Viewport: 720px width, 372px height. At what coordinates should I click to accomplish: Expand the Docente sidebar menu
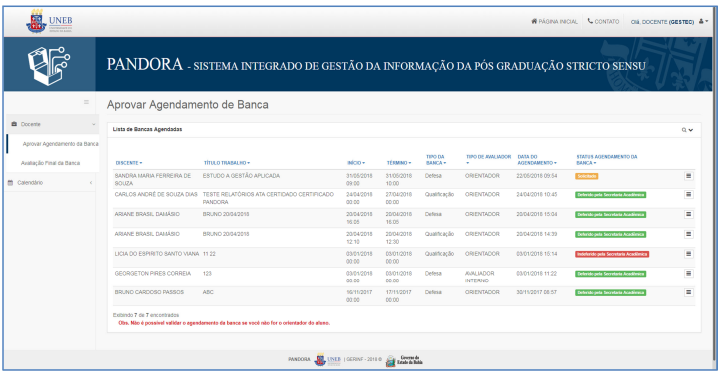(x=51, y=124)
